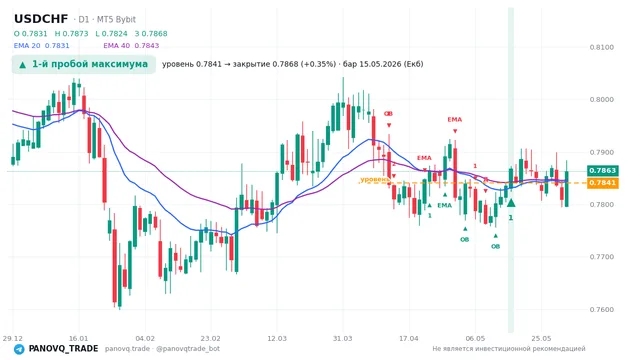This screenshot has width=640, height=360.
Task: Select the high value H 0.7873
Action: pos(71,34)
